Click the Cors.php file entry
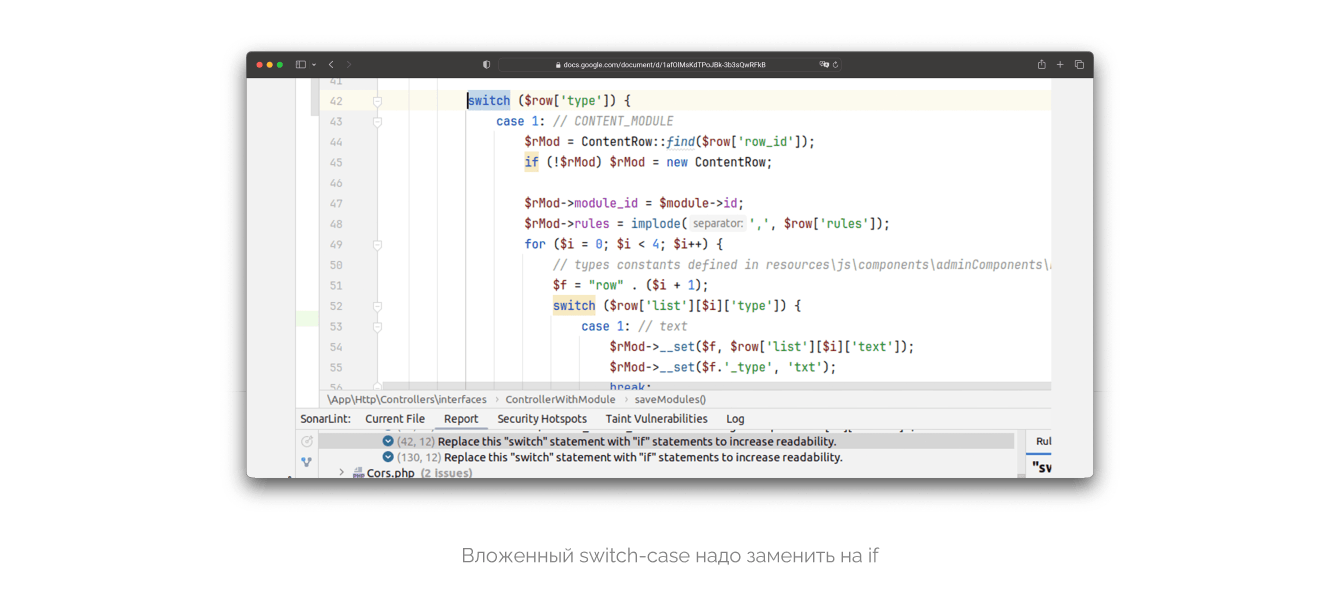Image resolution: width=1340 pixels, height=612 pixels. pyautogui.click(x=390, y=473)
